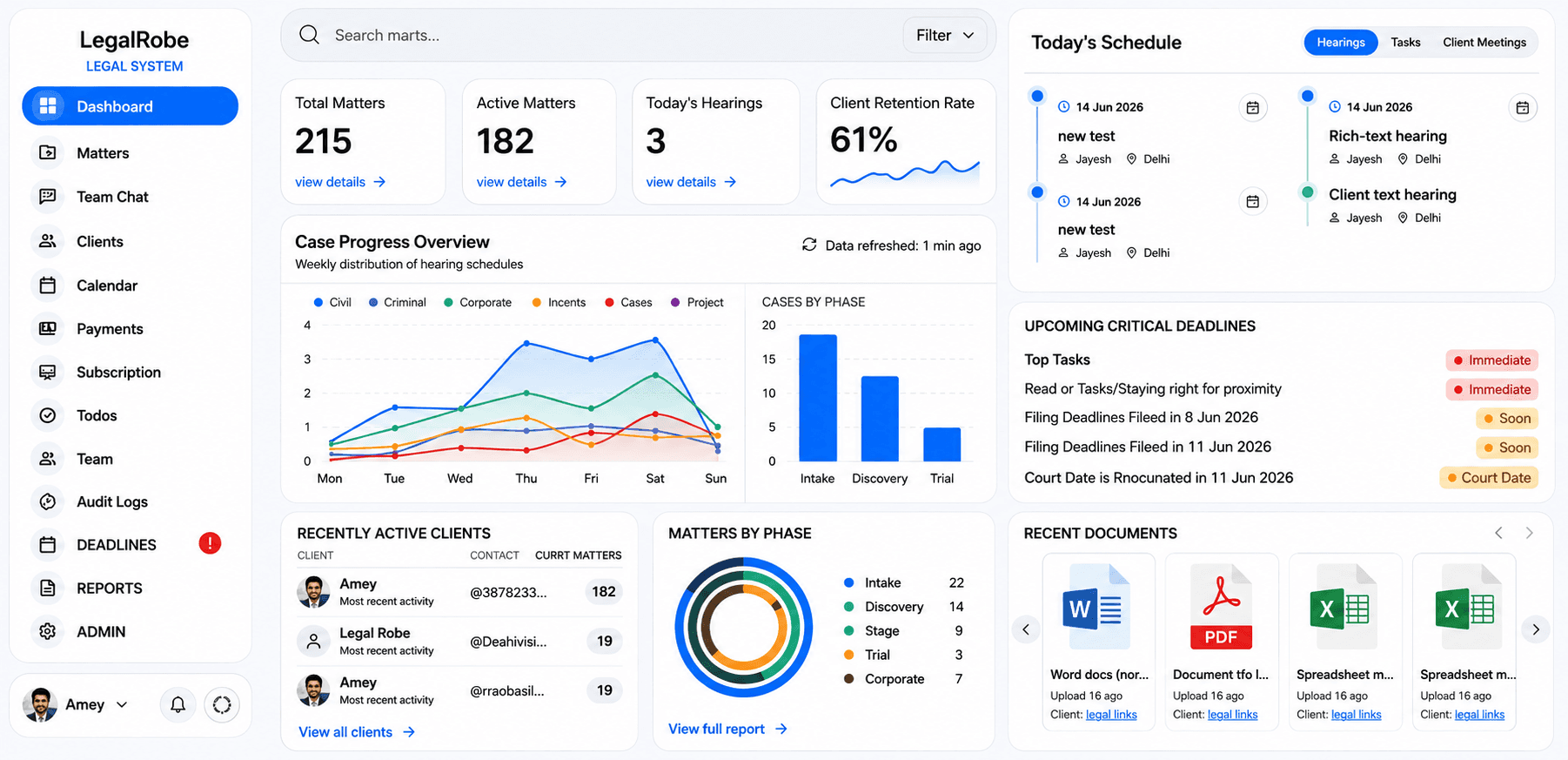Switch to the Hearings tab
The image size is (1568, 760).
pyautogui.click(x=1340, y=42)
